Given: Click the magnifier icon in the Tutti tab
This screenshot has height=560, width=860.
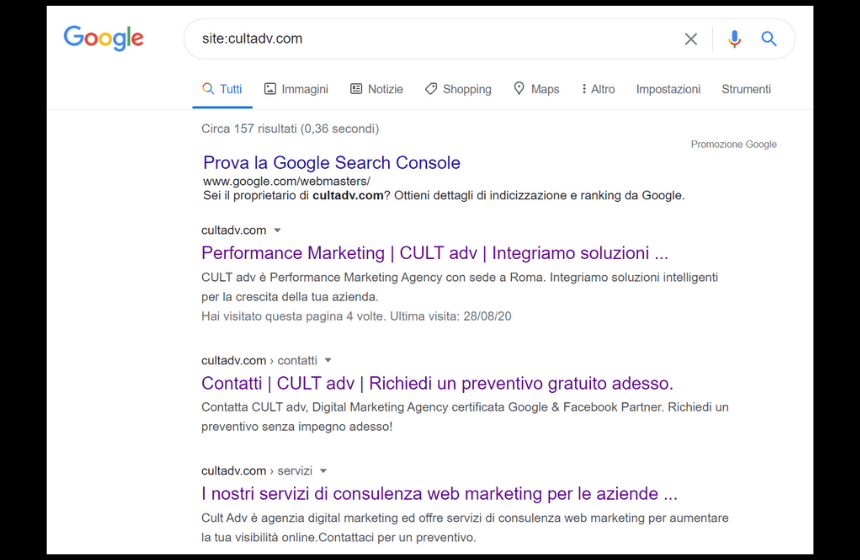Looking at the screenshot, I should (x=208, y=89).
